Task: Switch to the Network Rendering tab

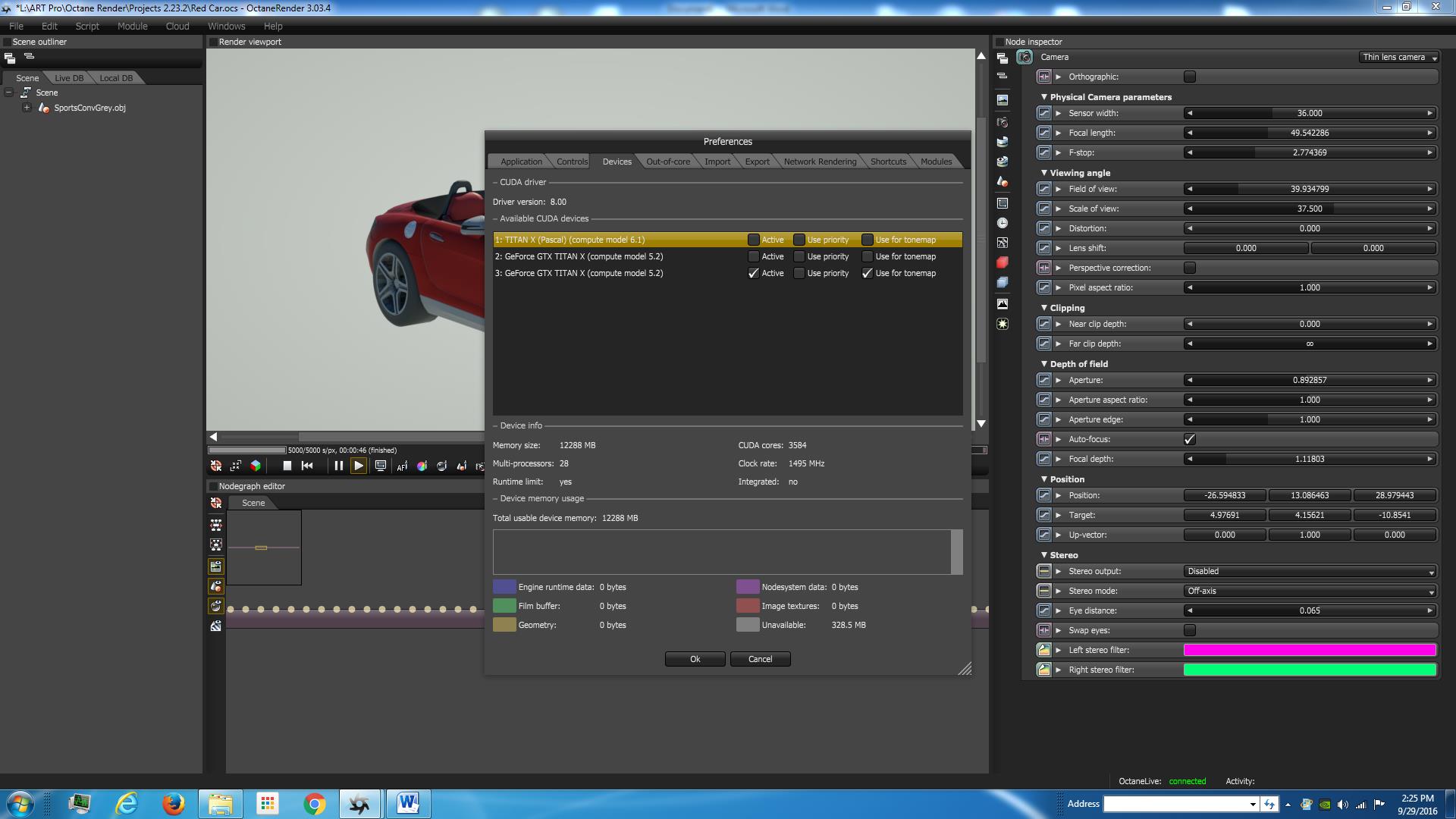Action: coord(819,162)
